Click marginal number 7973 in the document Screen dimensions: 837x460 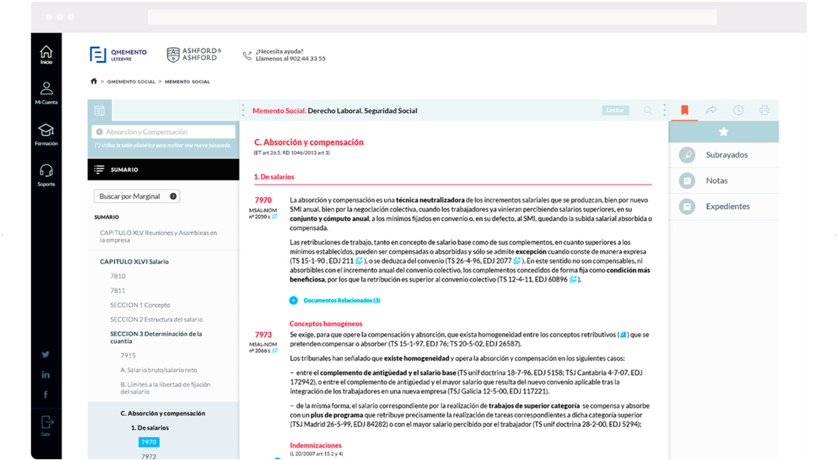[x=263, y=335]
